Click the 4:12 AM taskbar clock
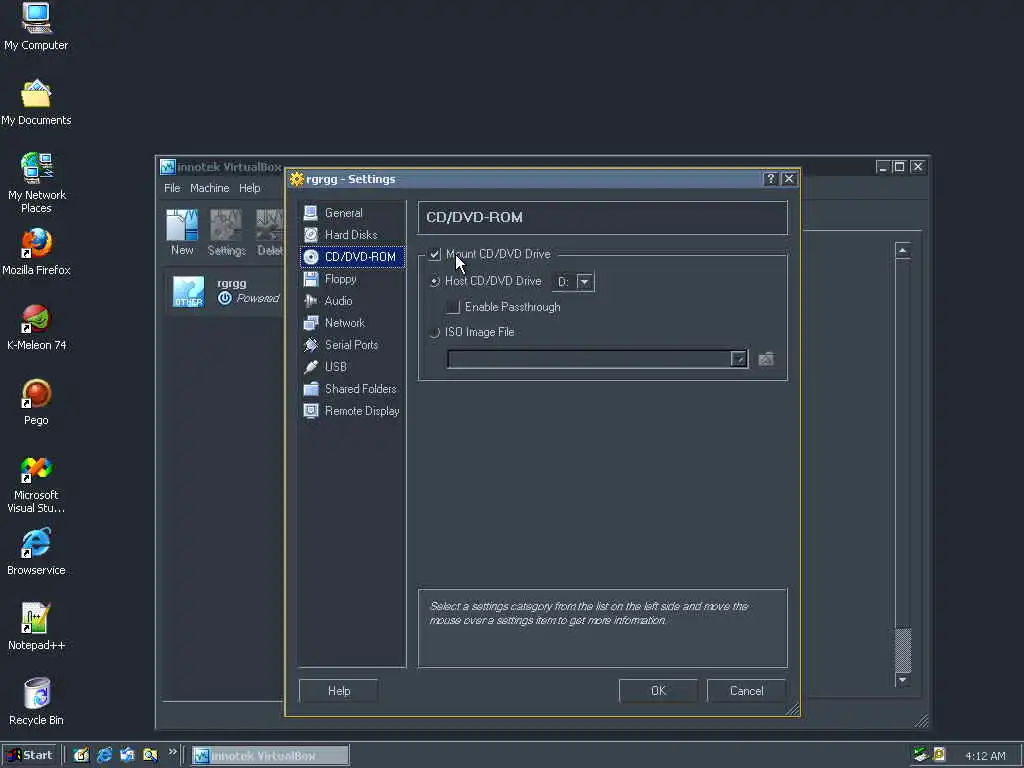The width and height of the screenshot is (1024, 768). coord(985,756)
